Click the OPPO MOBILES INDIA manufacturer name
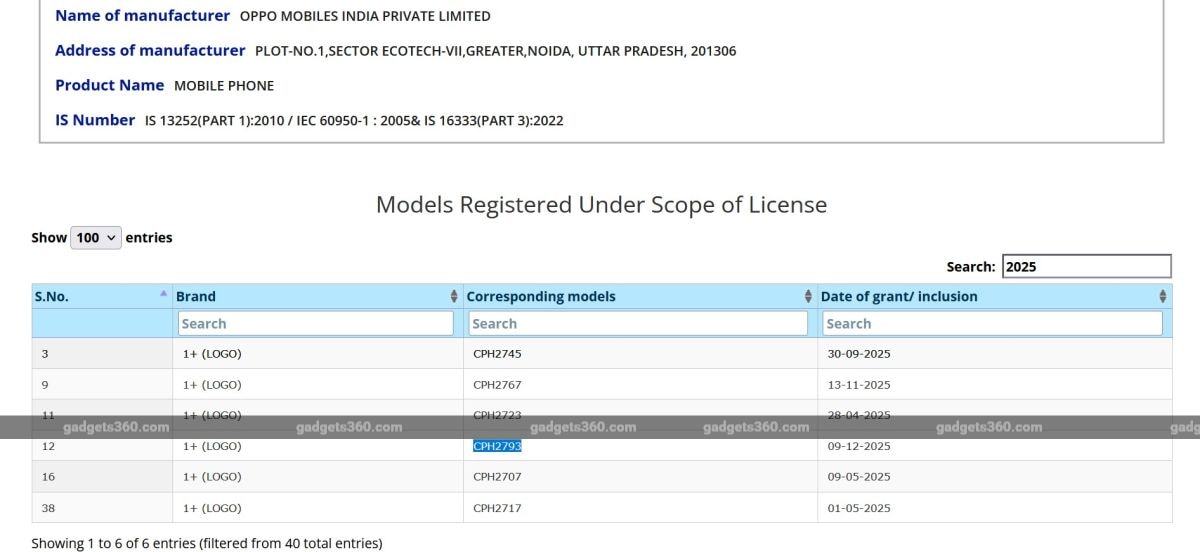 [365, 16]
